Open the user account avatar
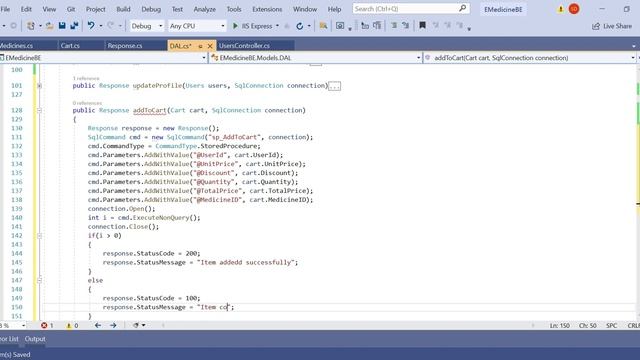Image resolution: width=640 pixels, height=360 pixels. [574, 9]
